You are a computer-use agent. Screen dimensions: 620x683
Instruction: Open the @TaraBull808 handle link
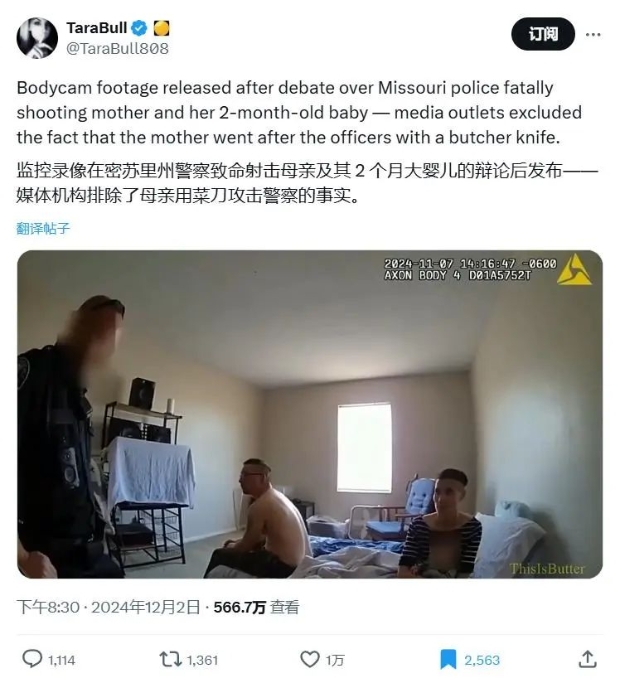click(x=117, y=48)
